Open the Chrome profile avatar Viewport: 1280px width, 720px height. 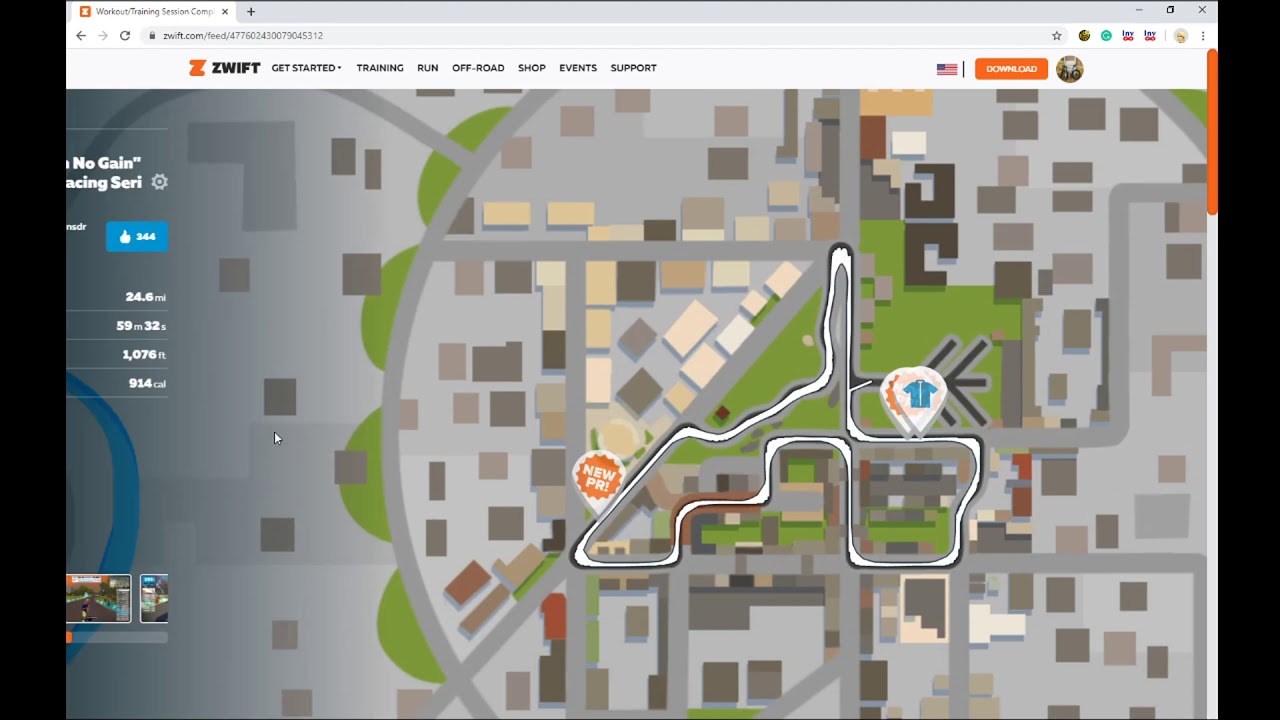pos(1180,35)
